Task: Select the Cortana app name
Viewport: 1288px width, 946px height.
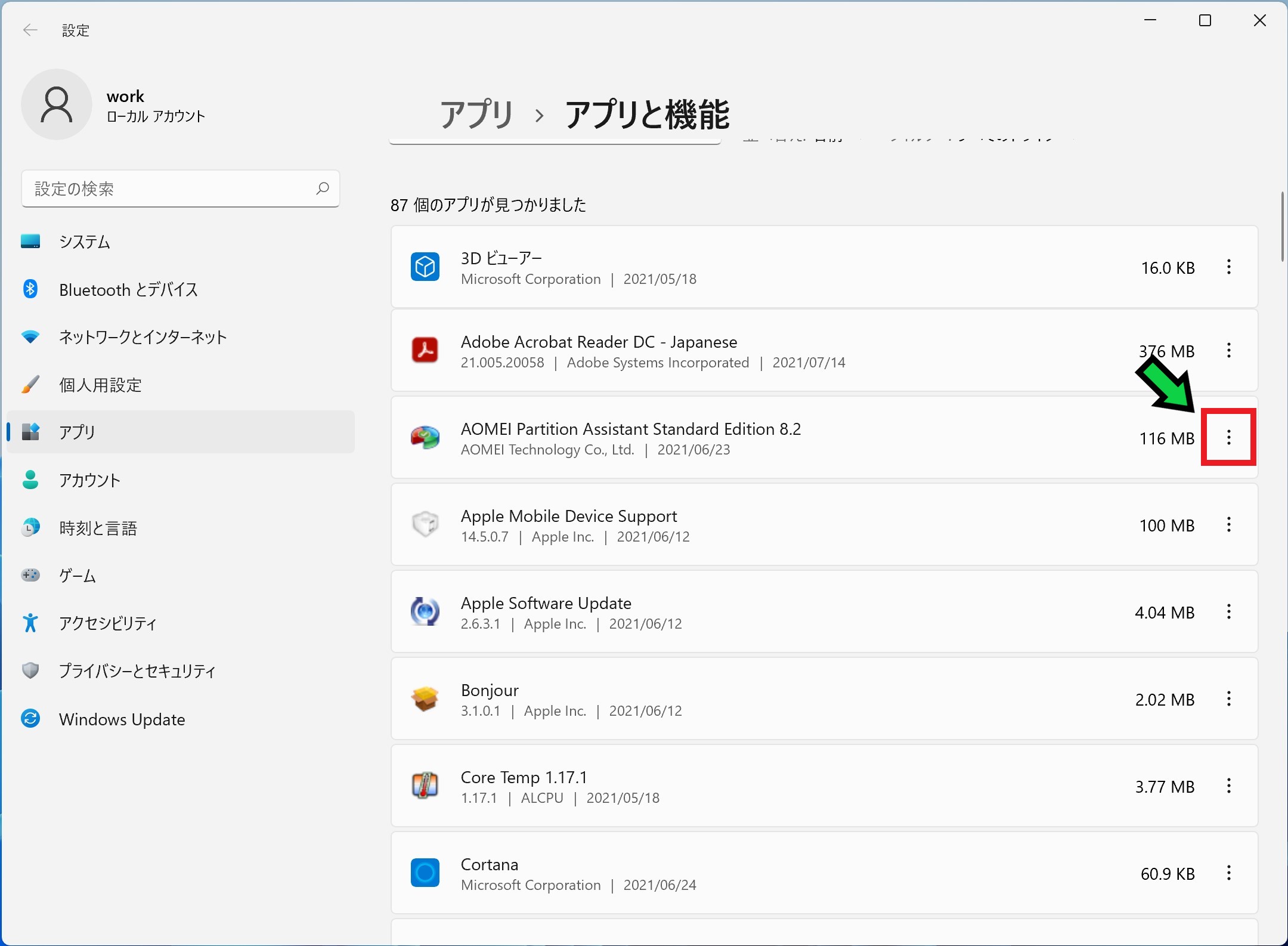Action: coord(490,864)
